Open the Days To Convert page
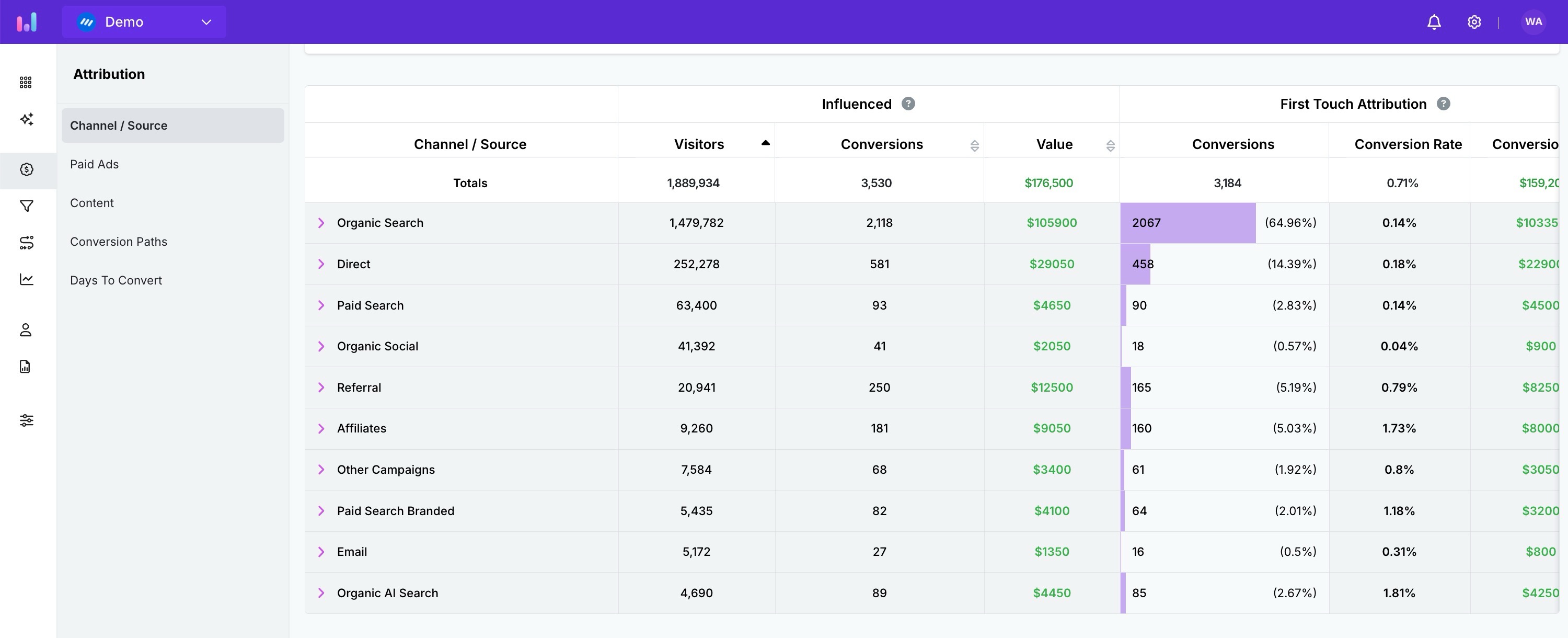Image resolution: width=1568 pixels, height=638 pixels. (x=116, y=280)
